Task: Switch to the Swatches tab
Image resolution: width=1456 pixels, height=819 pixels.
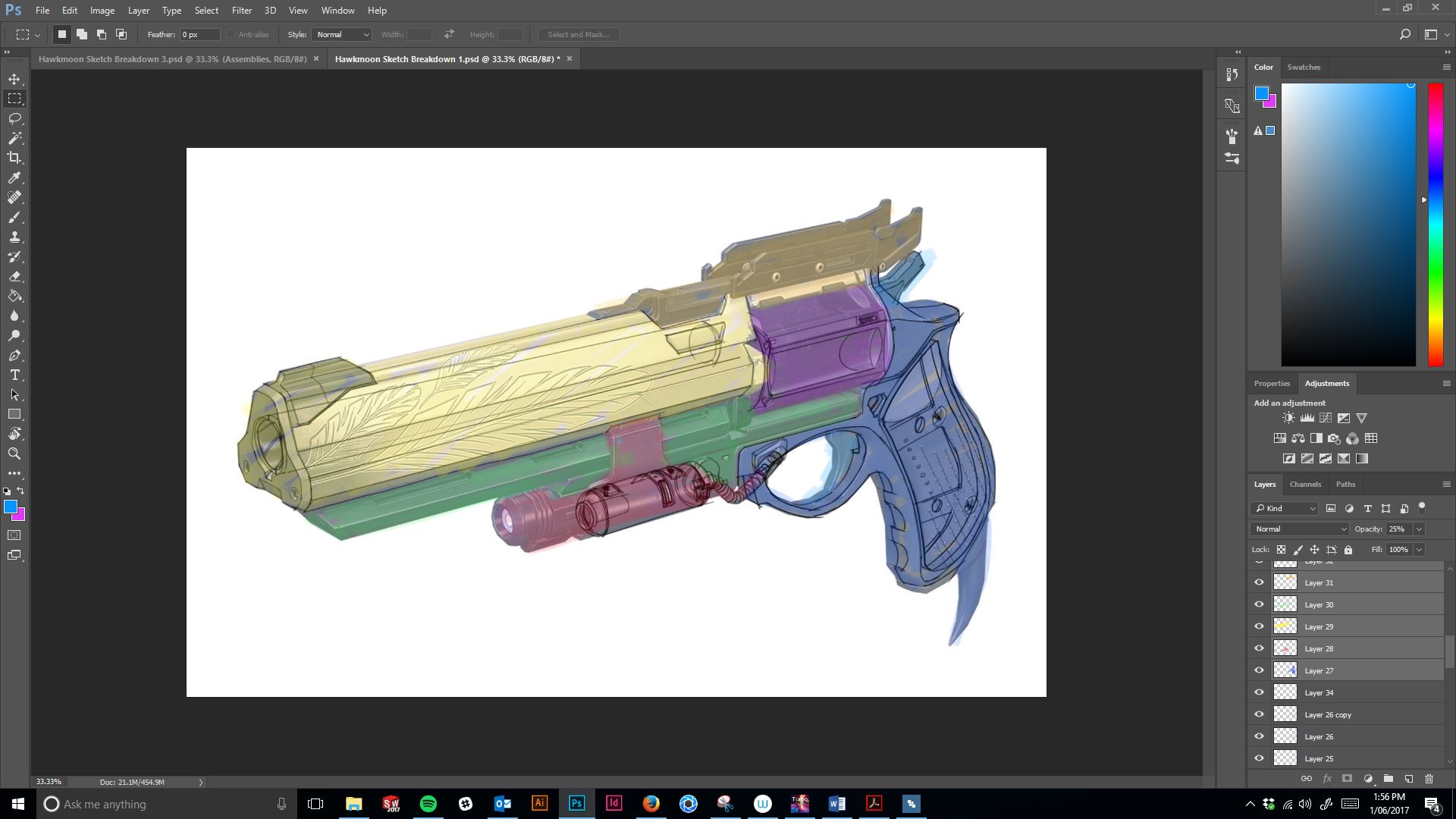Action: click(1304, 67)
